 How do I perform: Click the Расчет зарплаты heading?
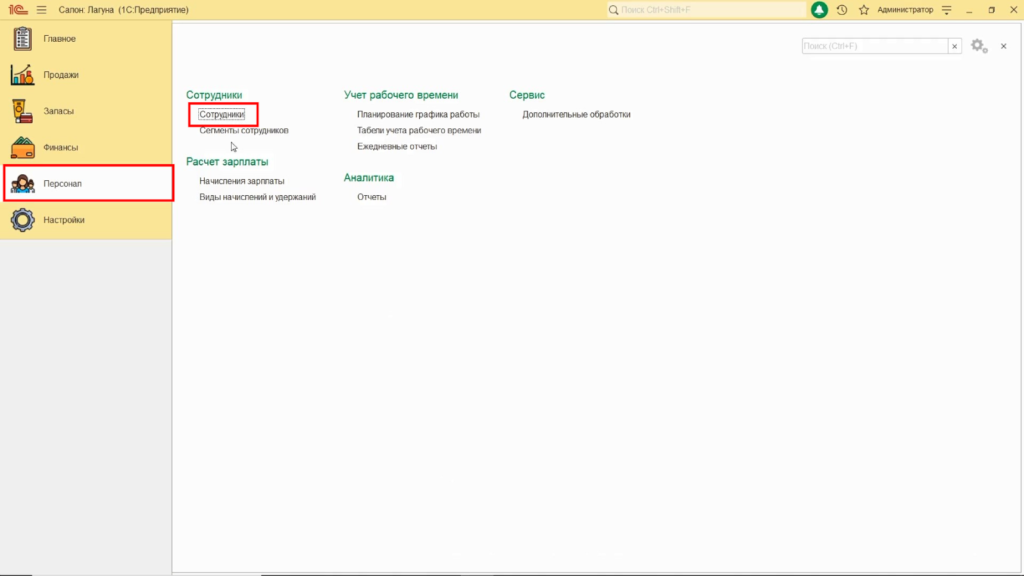pos(227,162)
